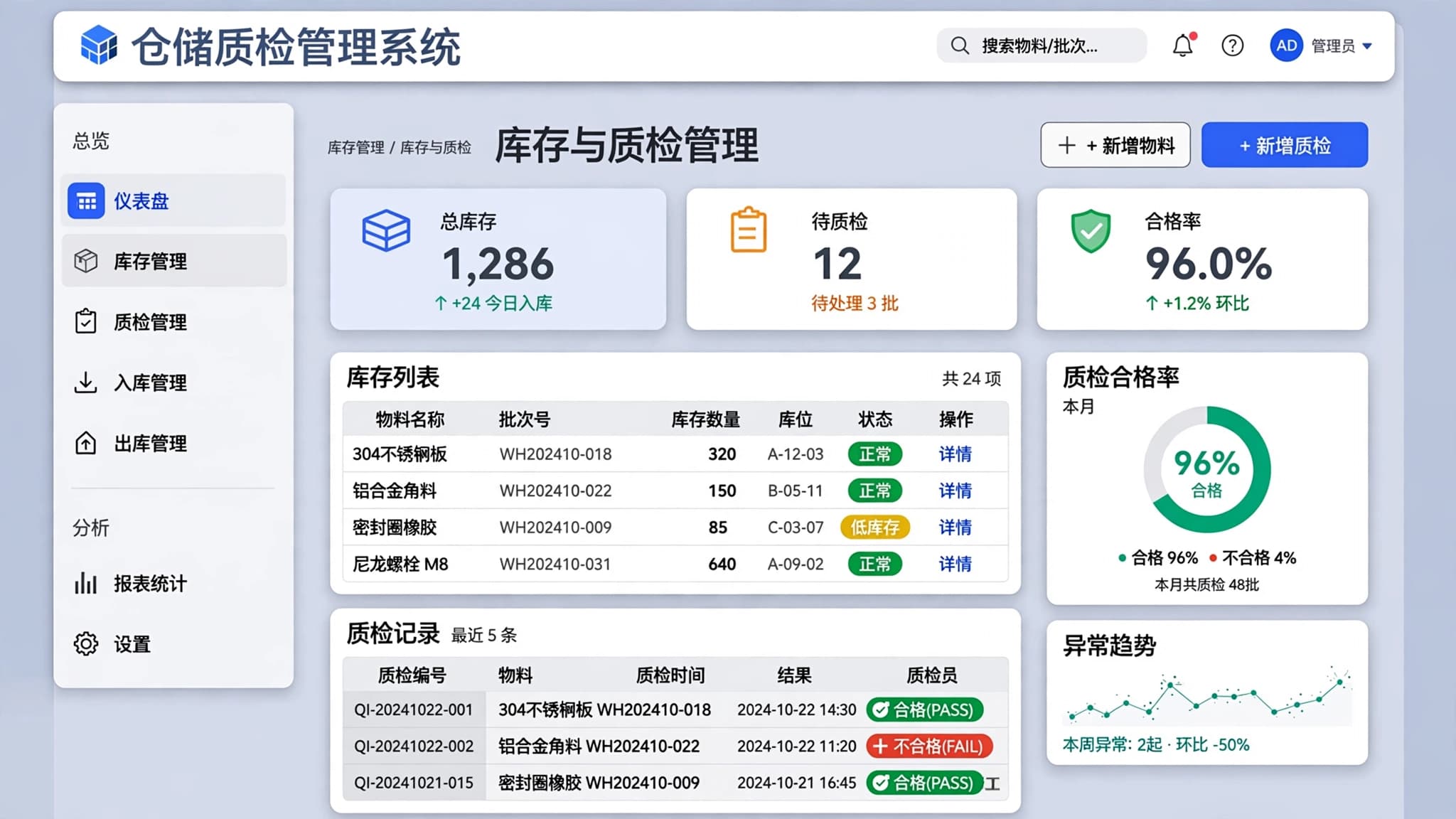1456x819 pixels.
Task: Go to 库存管理 menu item
Action: [173, 261]
